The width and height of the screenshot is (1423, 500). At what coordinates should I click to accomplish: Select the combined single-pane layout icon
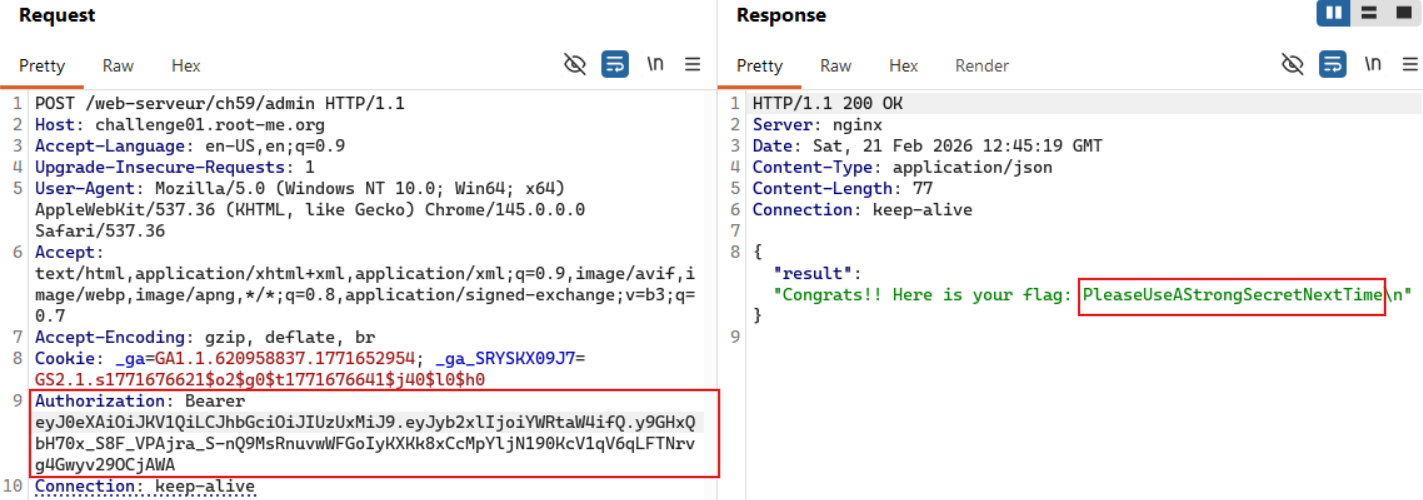pos(1402,14)
